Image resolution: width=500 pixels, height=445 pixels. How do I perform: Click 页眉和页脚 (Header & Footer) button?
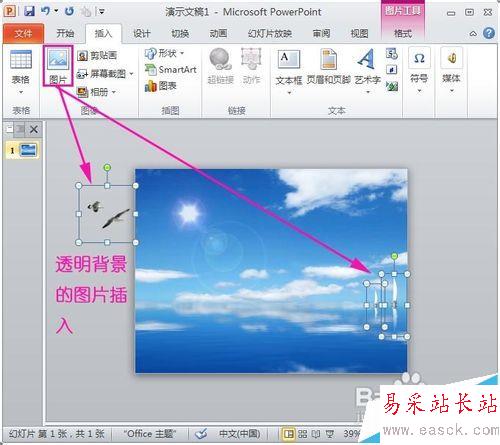tap(328, 66)
